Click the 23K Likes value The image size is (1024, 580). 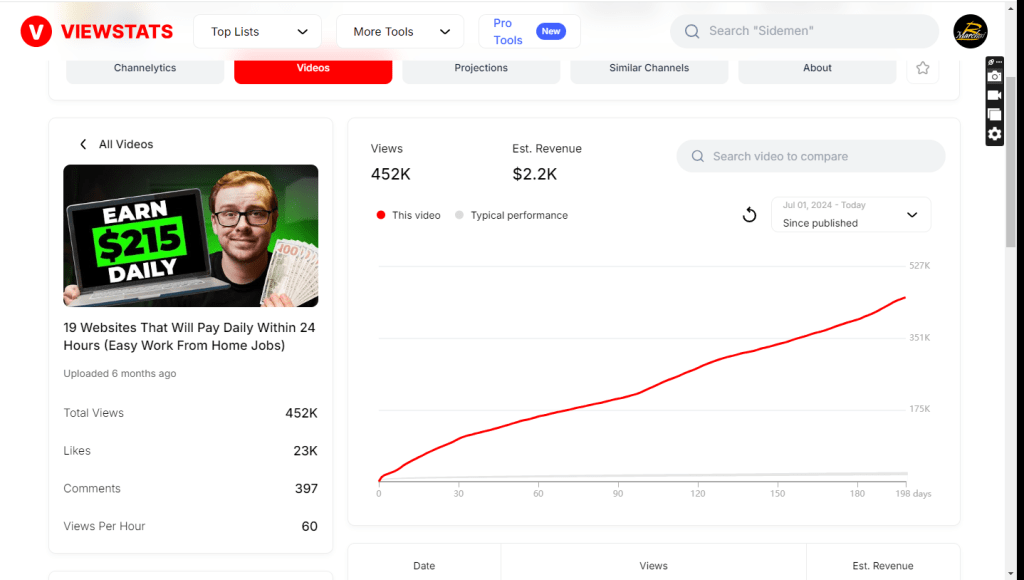click(305, 451)
